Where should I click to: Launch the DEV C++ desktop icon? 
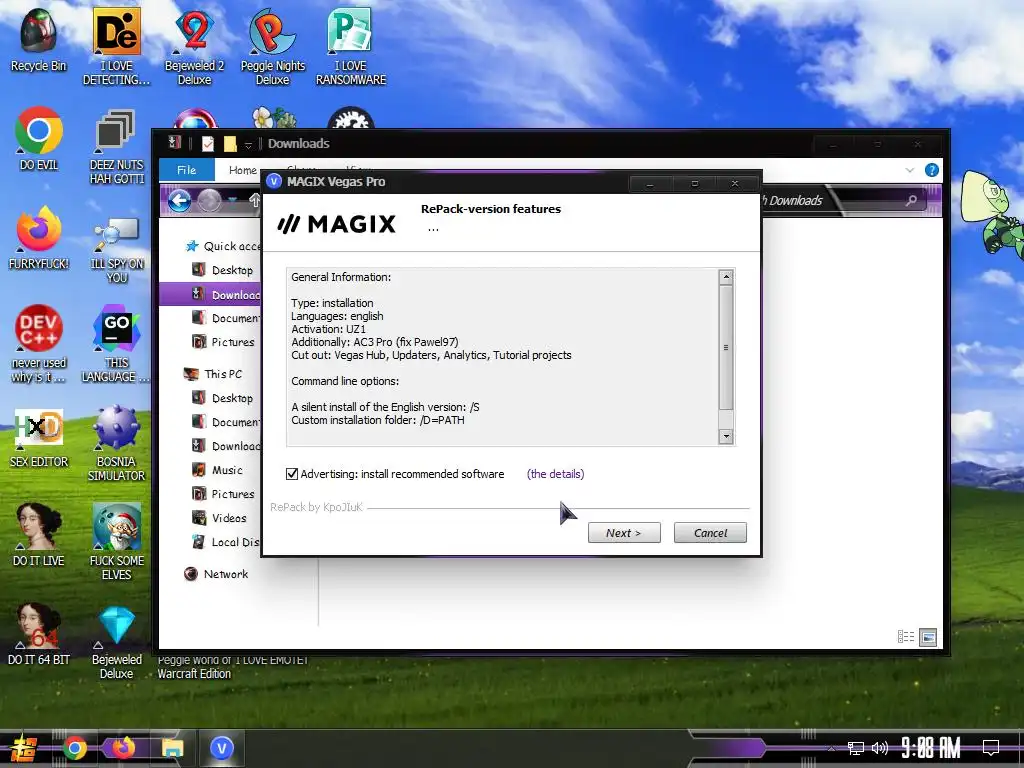pyautogui.click(x=39, y=344)
